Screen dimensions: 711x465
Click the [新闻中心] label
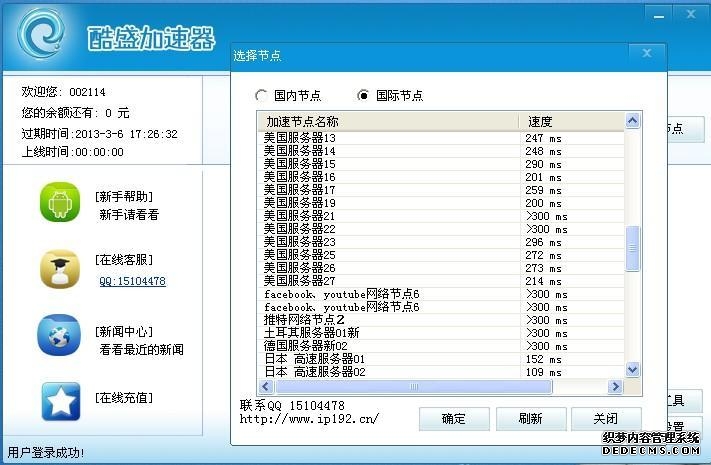click(x=124, y=332)
